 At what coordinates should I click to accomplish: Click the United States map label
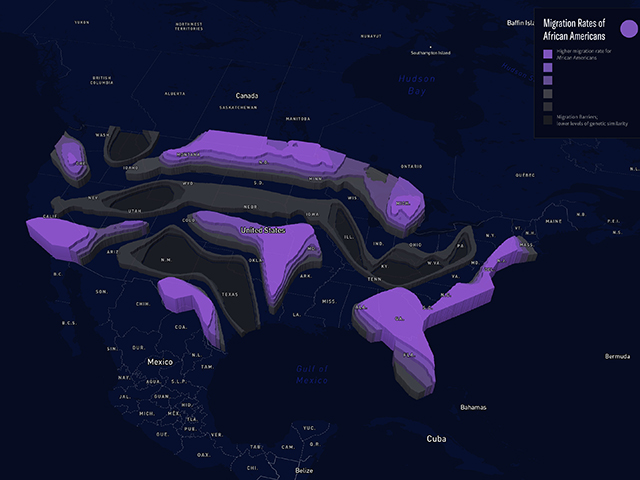tap(263, 230)
